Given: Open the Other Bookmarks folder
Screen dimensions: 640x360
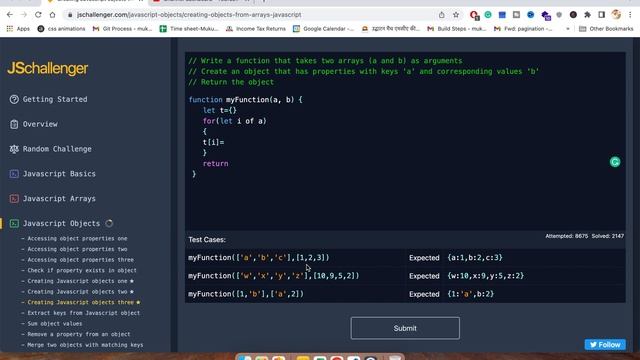Looking at the screenshot, I should click(606, 29).
